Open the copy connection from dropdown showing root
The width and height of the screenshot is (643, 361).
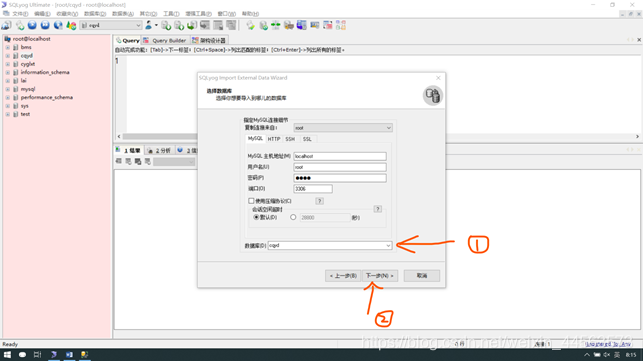343,128
